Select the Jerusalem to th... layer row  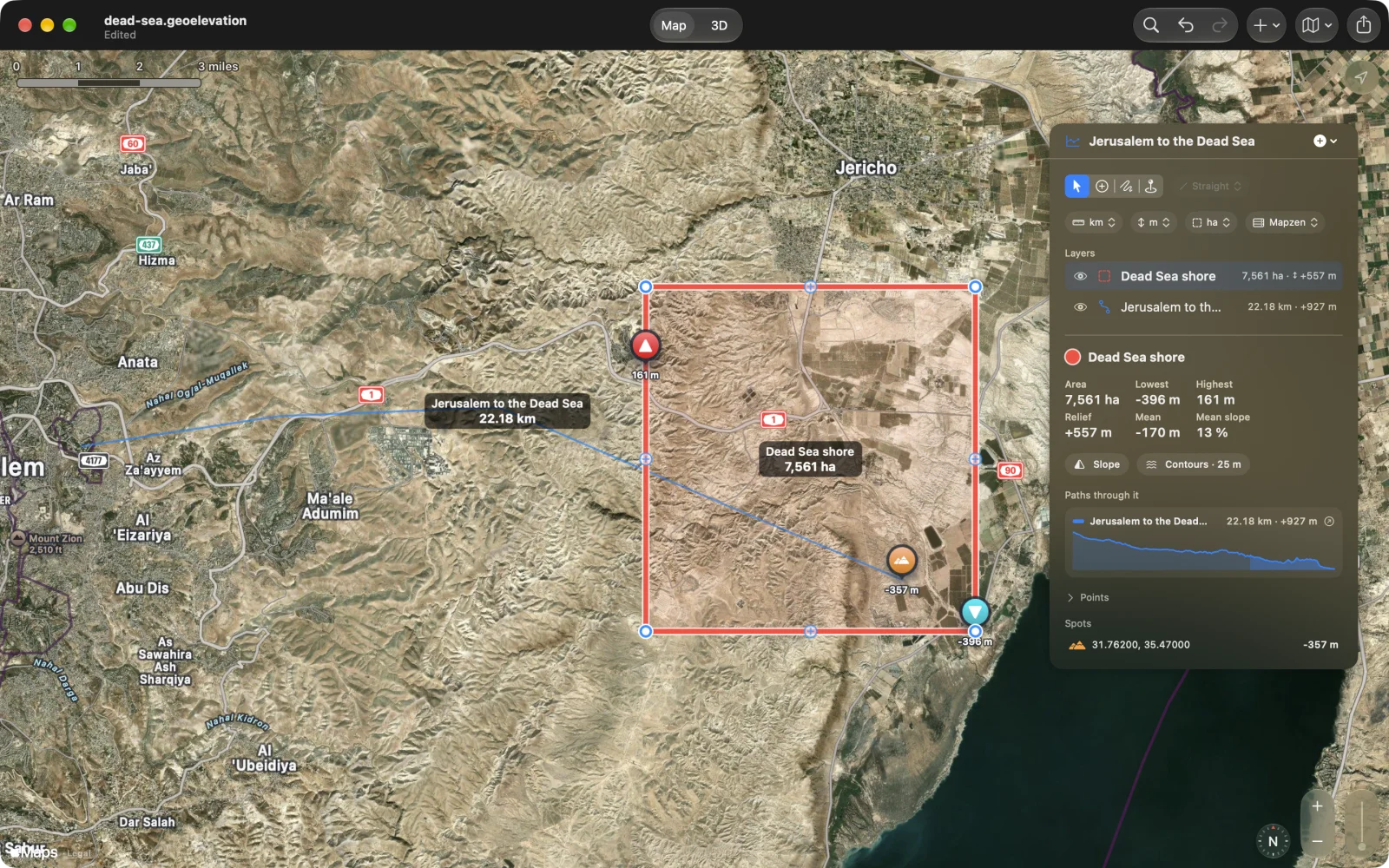click(x=1203, y=306)
